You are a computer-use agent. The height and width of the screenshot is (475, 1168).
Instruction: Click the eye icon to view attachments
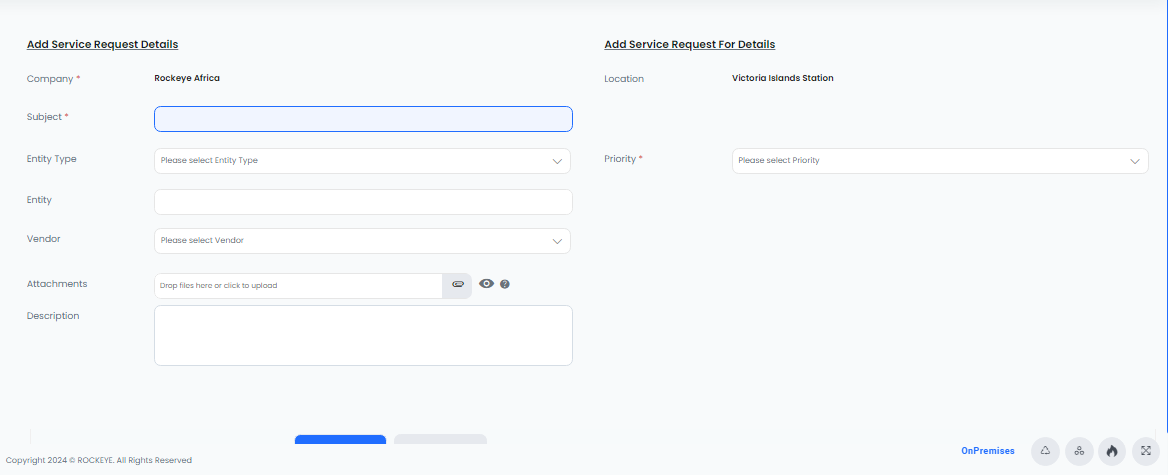(486, 284)
